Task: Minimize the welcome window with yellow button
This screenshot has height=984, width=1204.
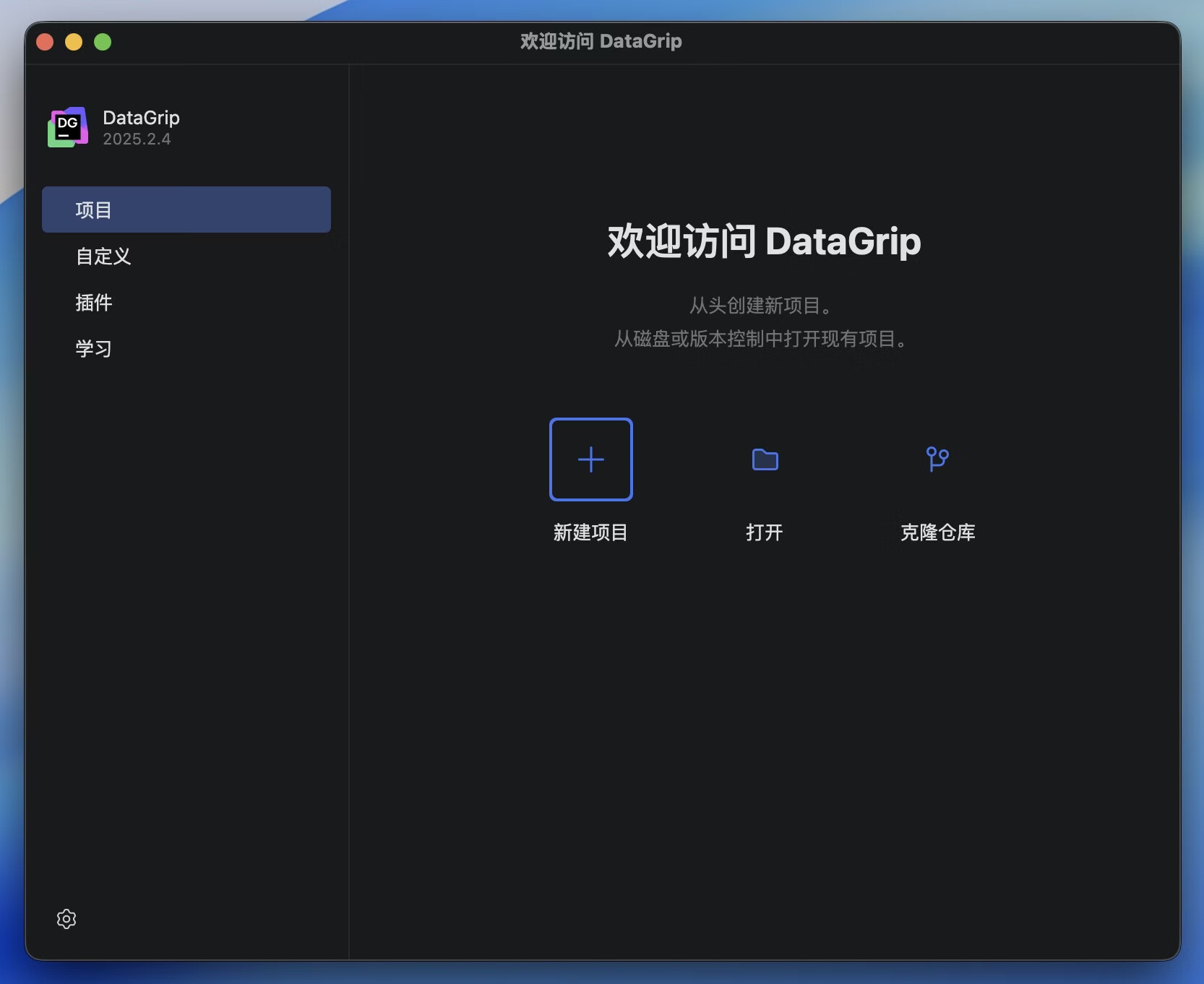Action: (x=74, y=41)
